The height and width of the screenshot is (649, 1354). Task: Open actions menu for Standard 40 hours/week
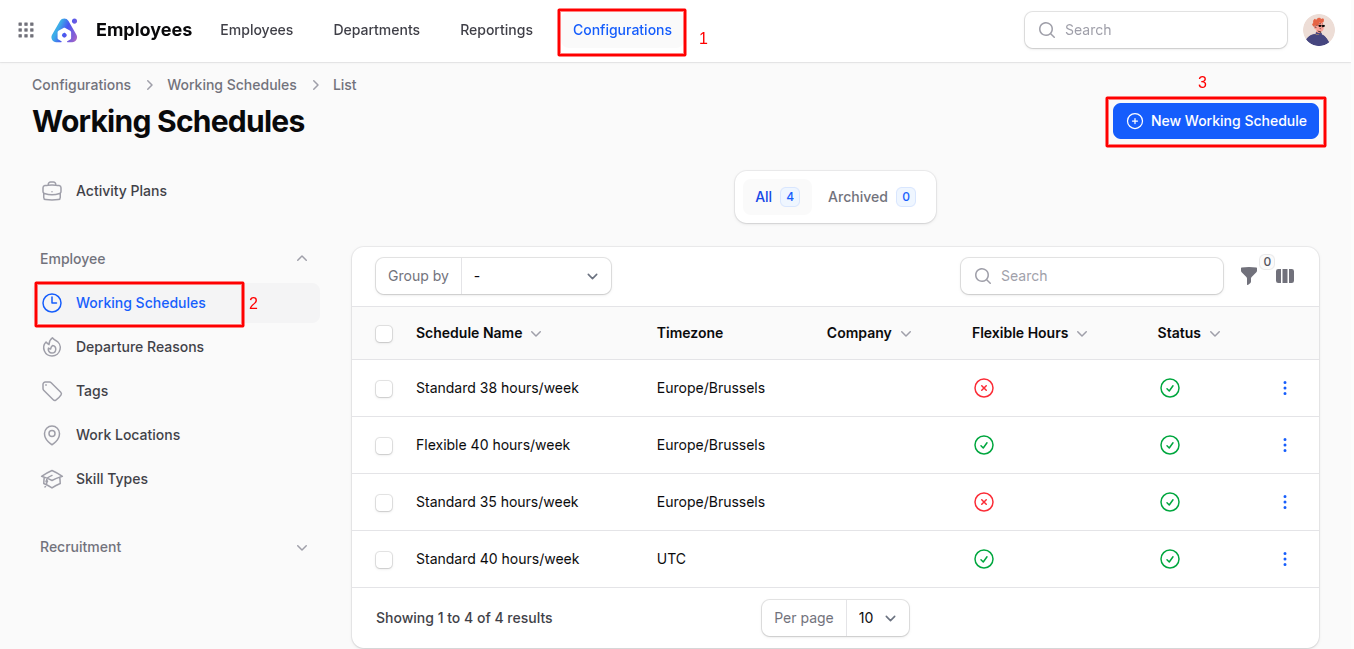1285,559
